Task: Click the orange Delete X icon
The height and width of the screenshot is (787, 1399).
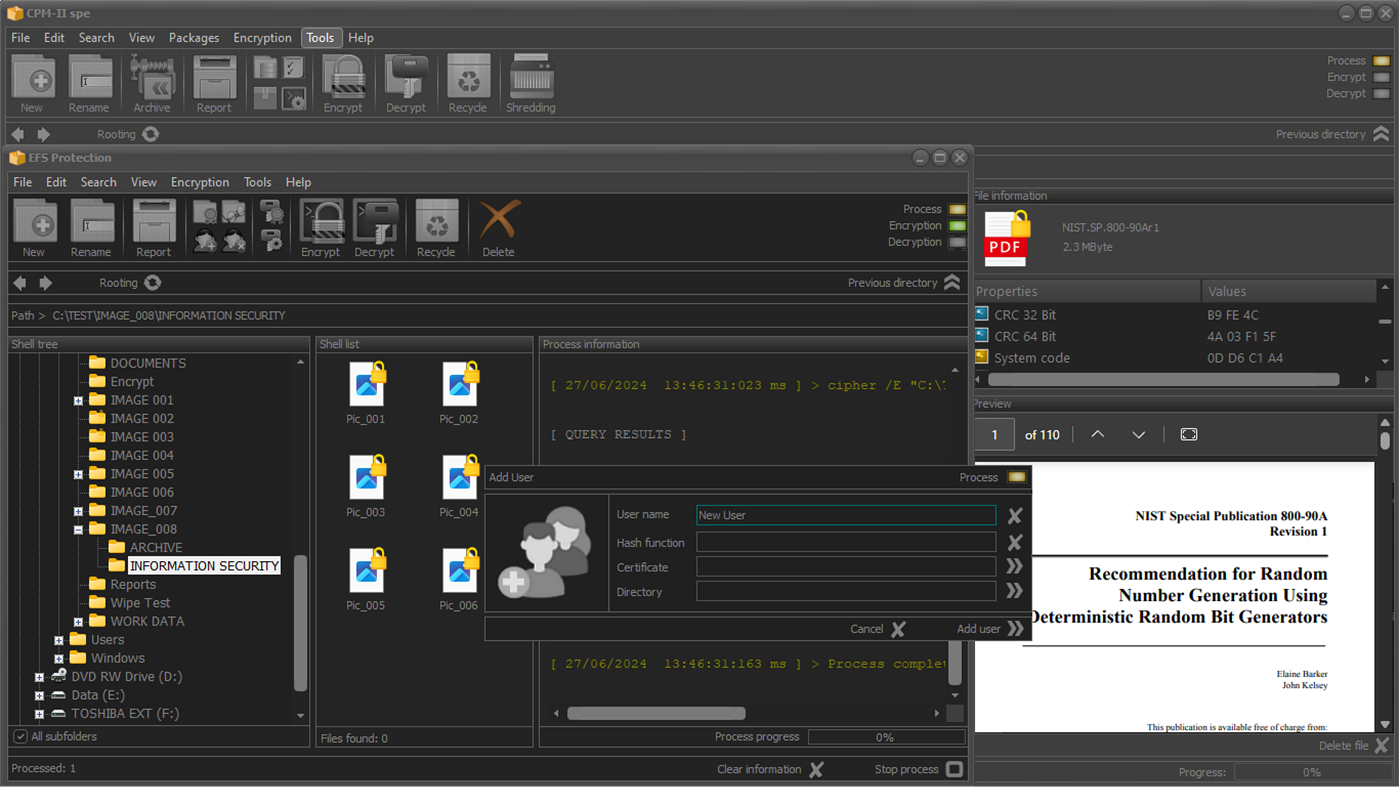Action: coord(498,220)
